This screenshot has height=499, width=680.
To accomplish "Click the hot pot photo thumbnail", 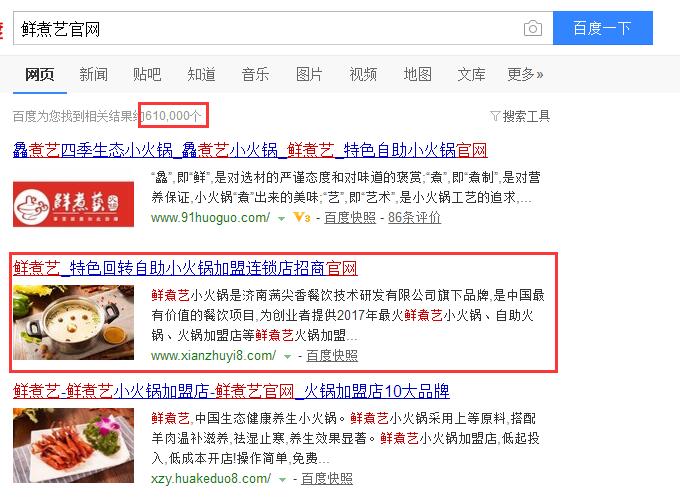I will 73,322.
